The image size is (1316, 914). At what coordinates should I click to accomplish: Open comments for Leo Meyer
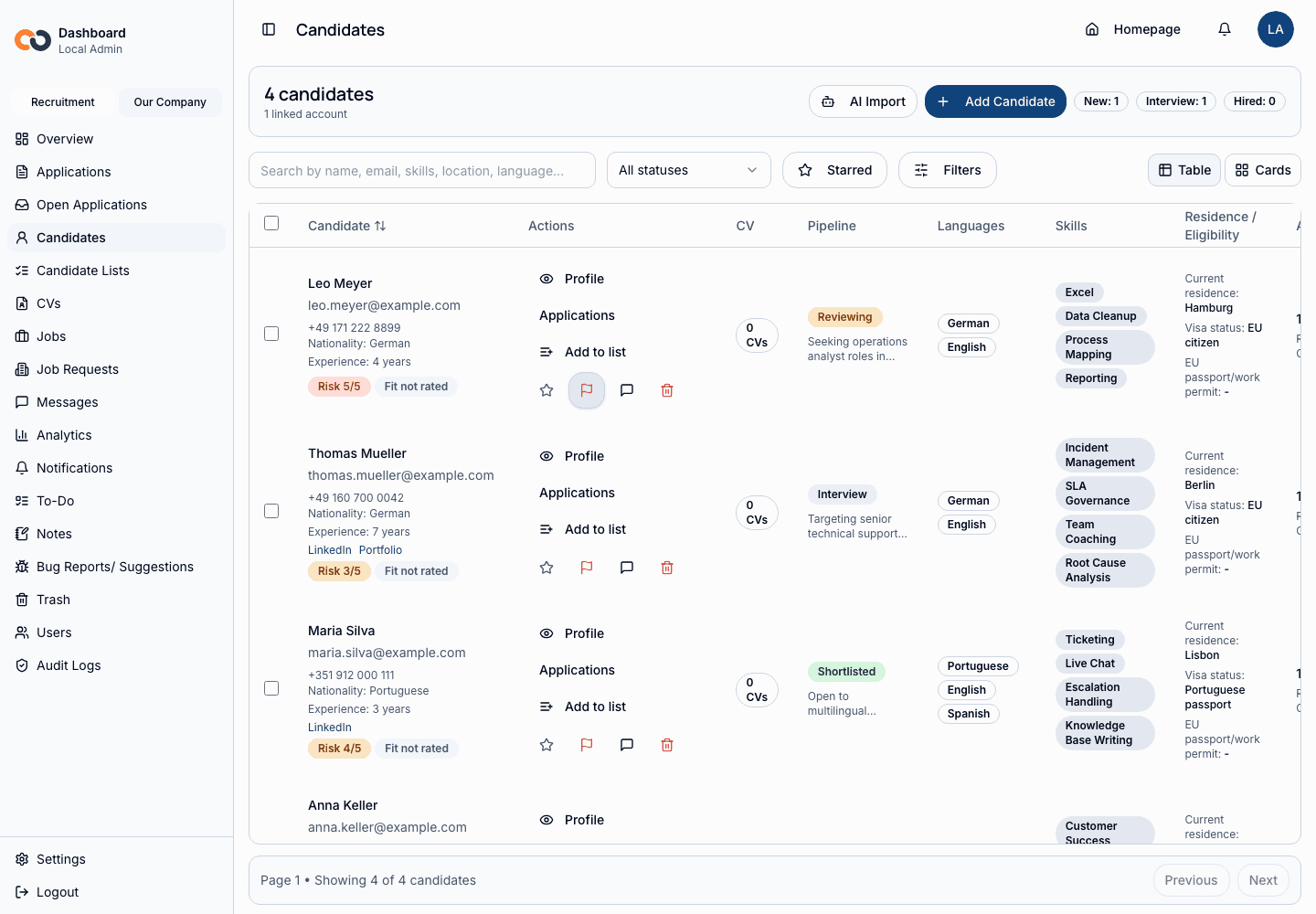[627, 390]
